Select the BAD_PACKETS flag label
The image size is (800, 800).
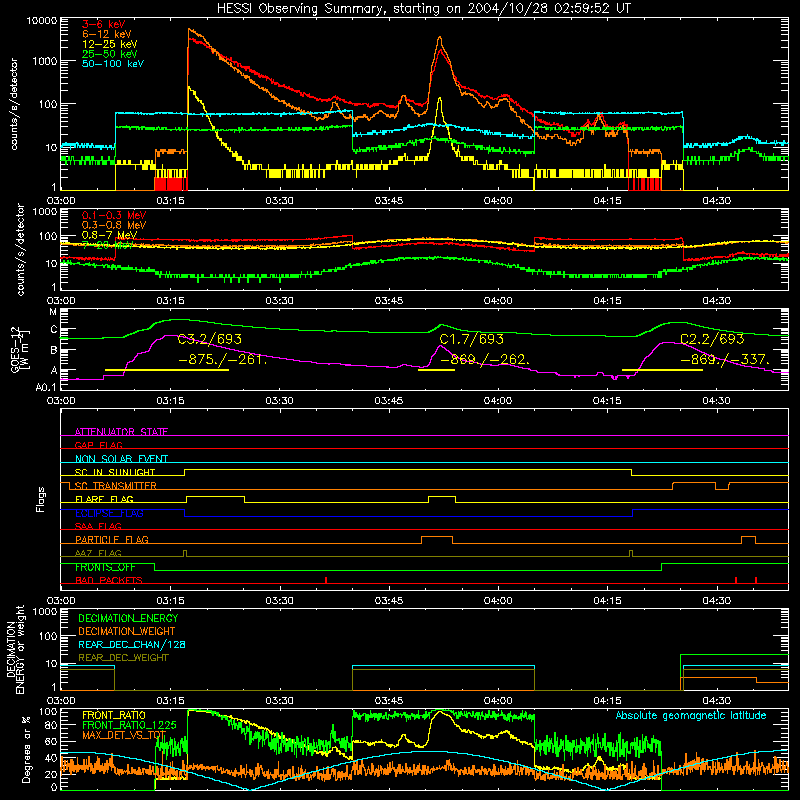click(109, 580)
